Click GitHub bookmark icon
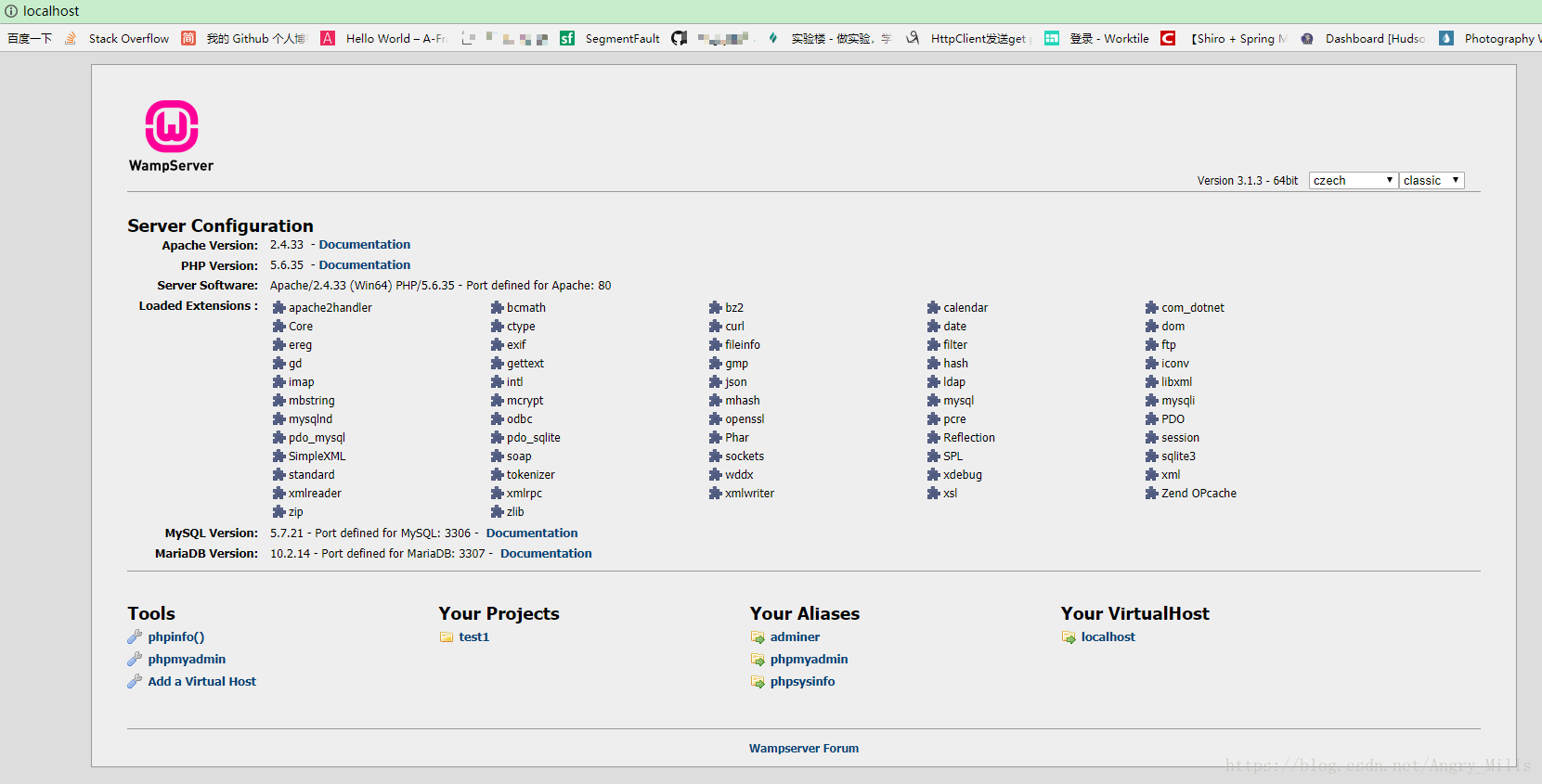The height and width of the screenshot is (784, 1542). click(x=680, y=38)
